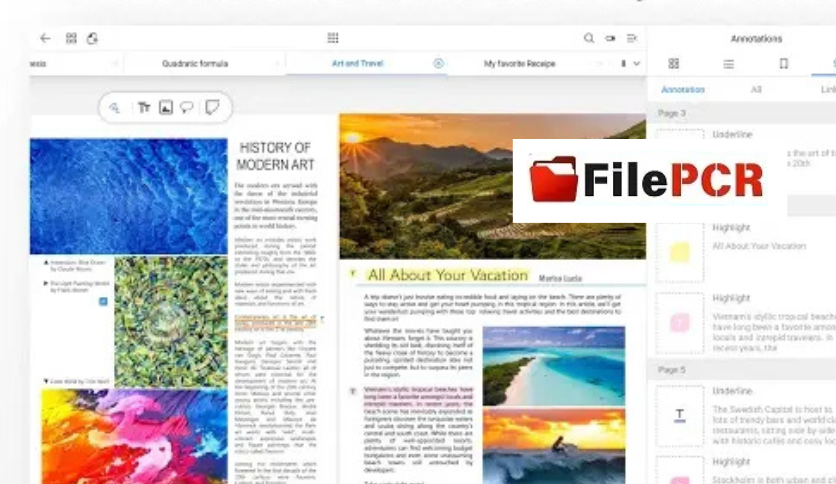The width and height of the screenshot is (836, 484).
Task: Click the 'All About Your Vacation' highlighted heading
Action: (448, 275)
